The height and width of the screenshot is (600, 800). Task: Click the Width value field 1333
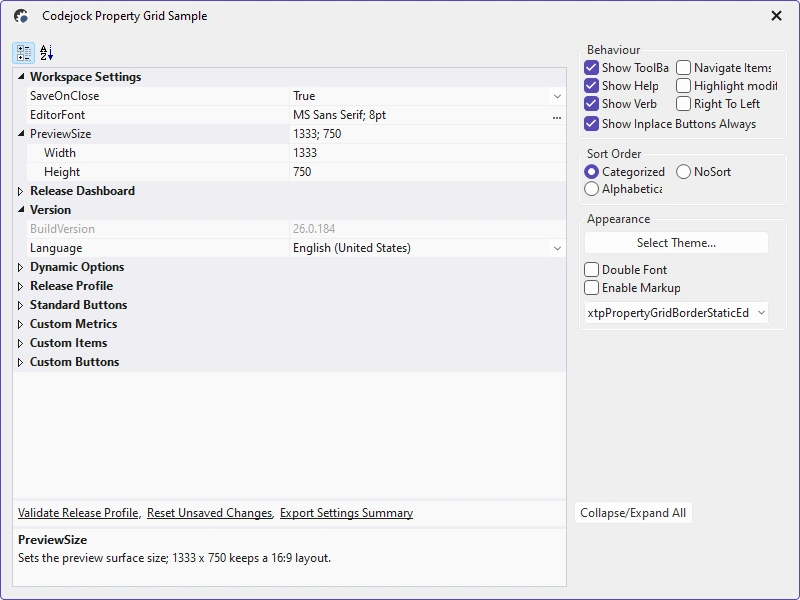tap(428, 153)
